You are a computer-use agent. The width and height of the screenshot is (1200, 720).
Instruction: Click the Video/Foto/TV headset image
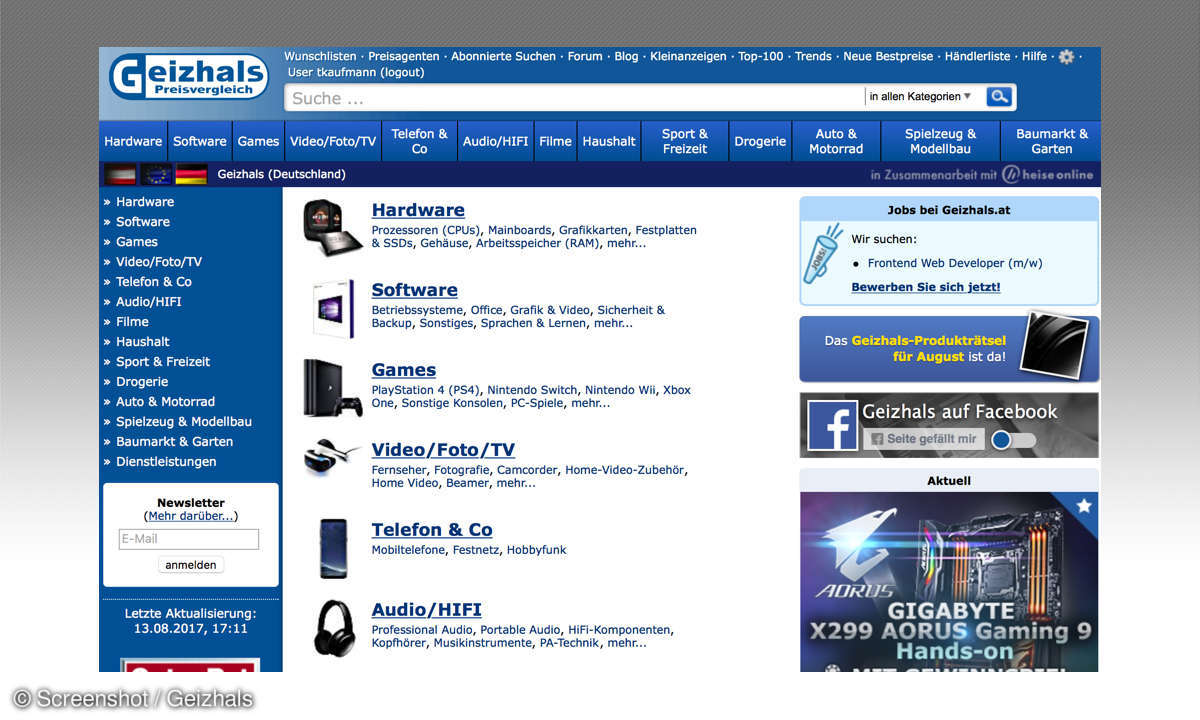pyautogui.click(x=333, y=458)
